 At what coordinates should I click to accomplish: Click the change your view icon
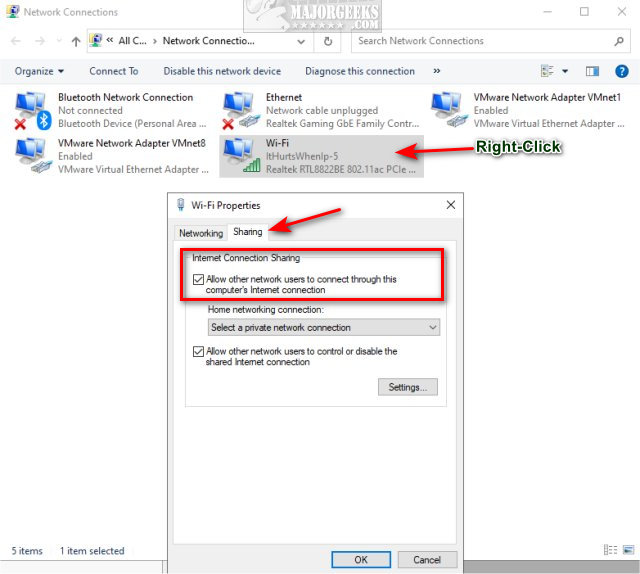point(547,71)
